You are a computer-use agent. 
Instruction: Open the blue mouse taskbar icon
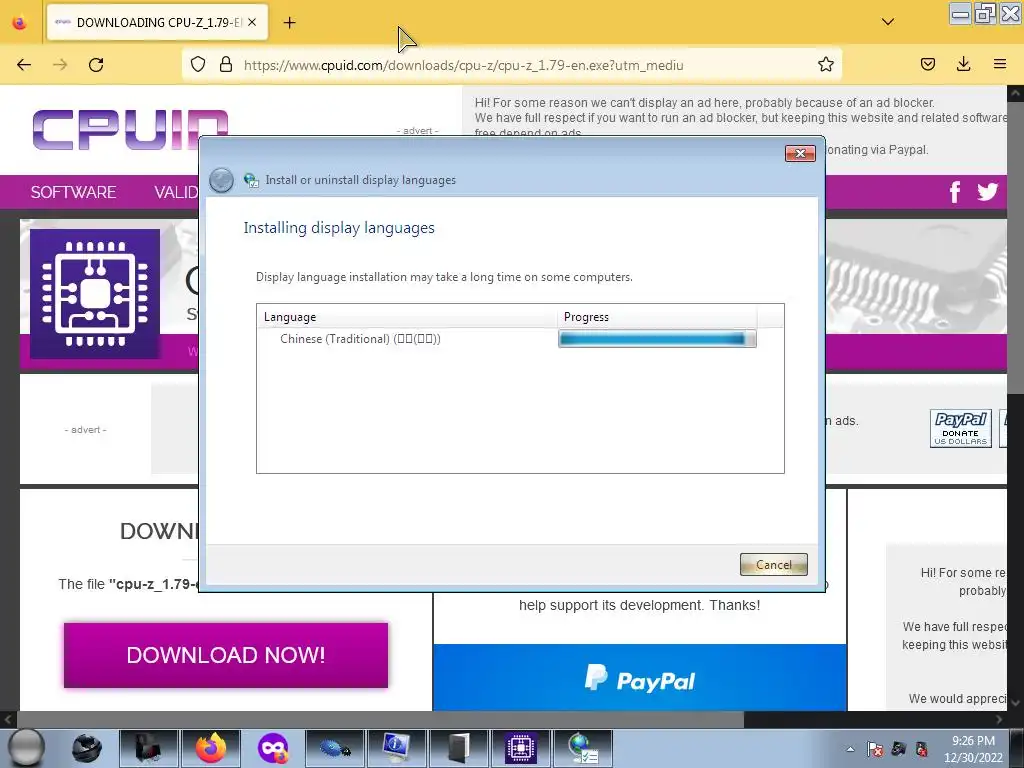334,748
